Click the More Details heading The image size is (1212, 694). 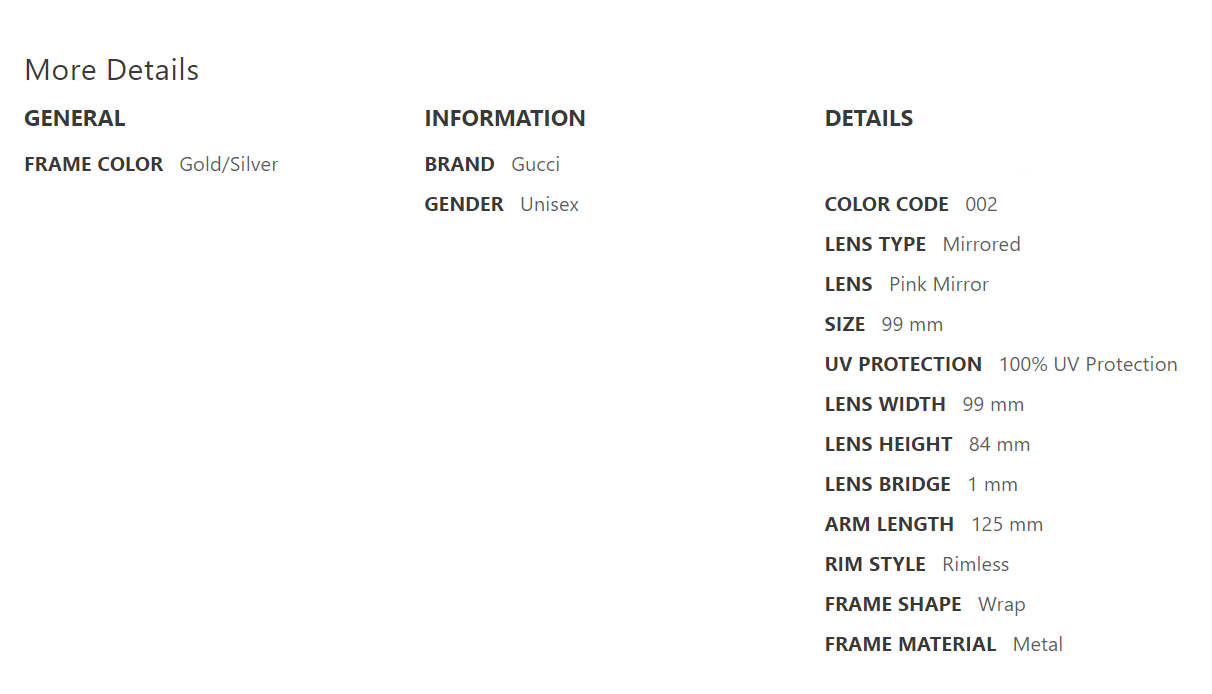click(x=111, y=70)
